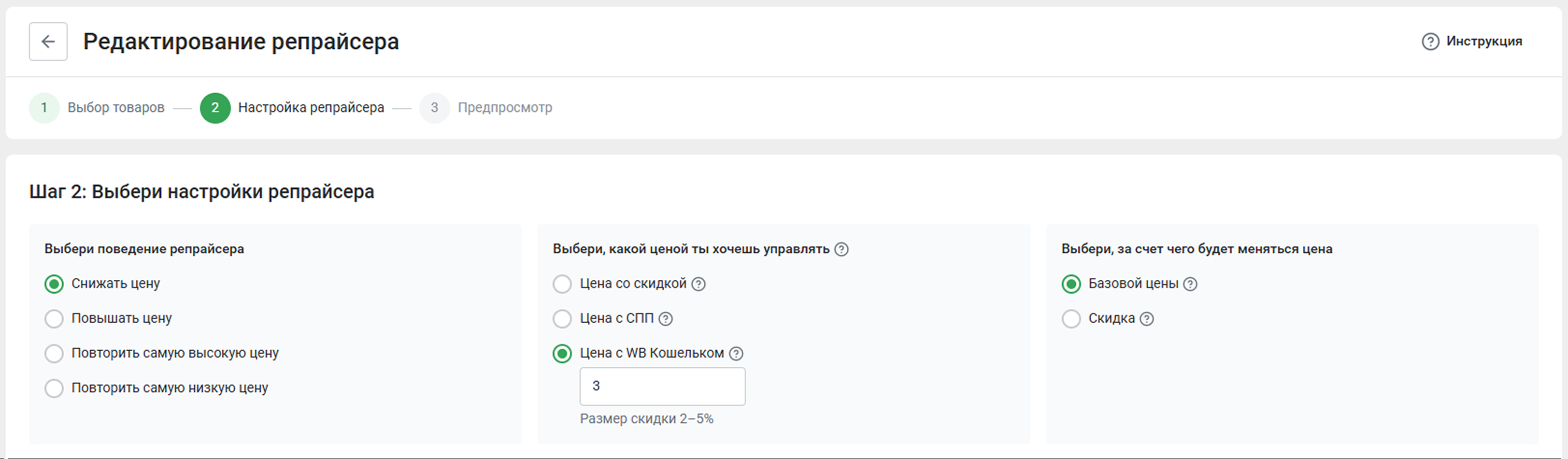
Task: Click the Инструкция link text
Action: 1484,42
